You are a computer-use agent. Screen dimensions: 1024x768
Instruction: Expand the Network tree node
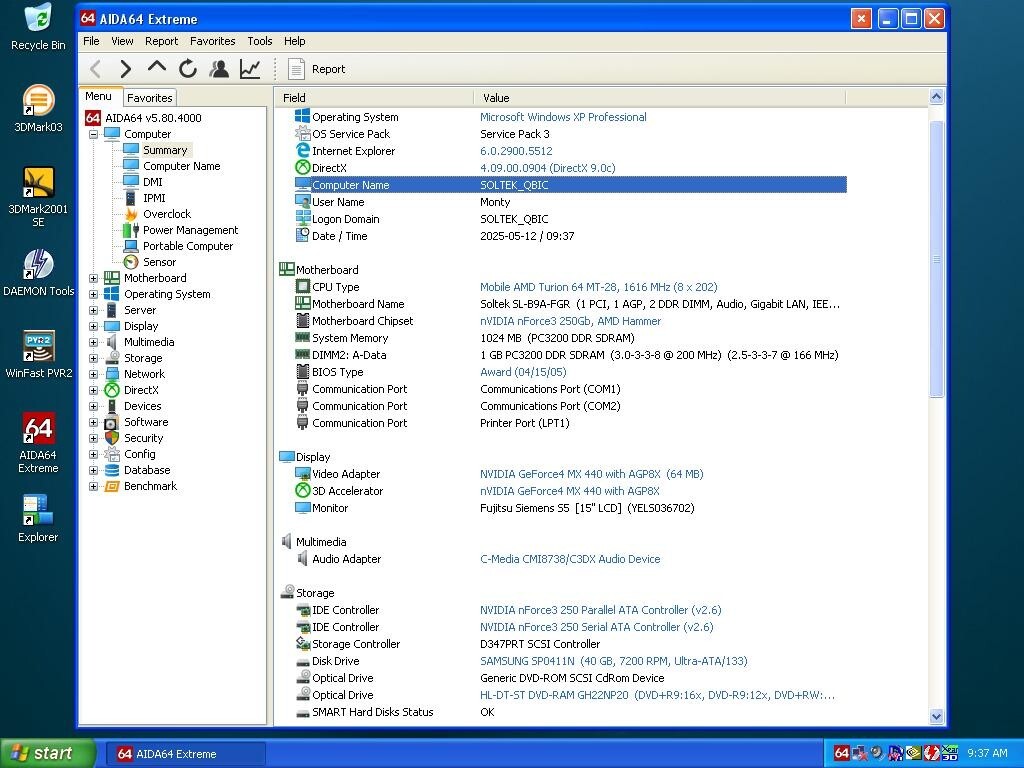(x=93, y=374)
